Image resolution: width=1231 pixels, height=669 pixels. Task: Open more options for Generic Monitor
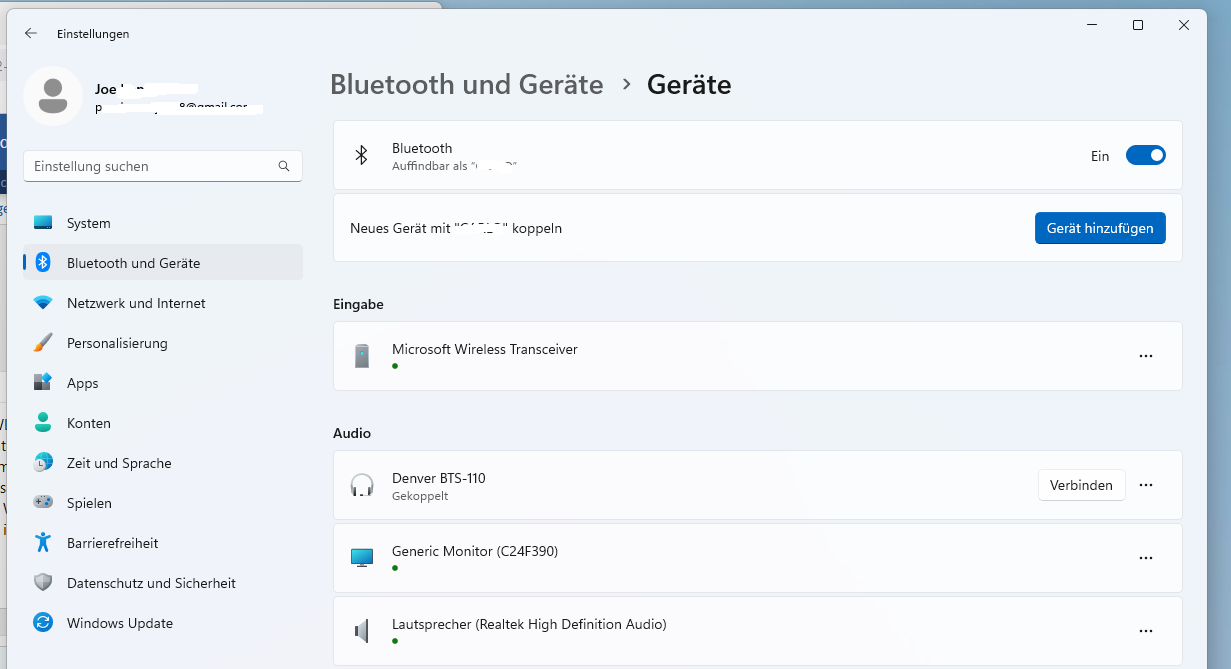1146,558
